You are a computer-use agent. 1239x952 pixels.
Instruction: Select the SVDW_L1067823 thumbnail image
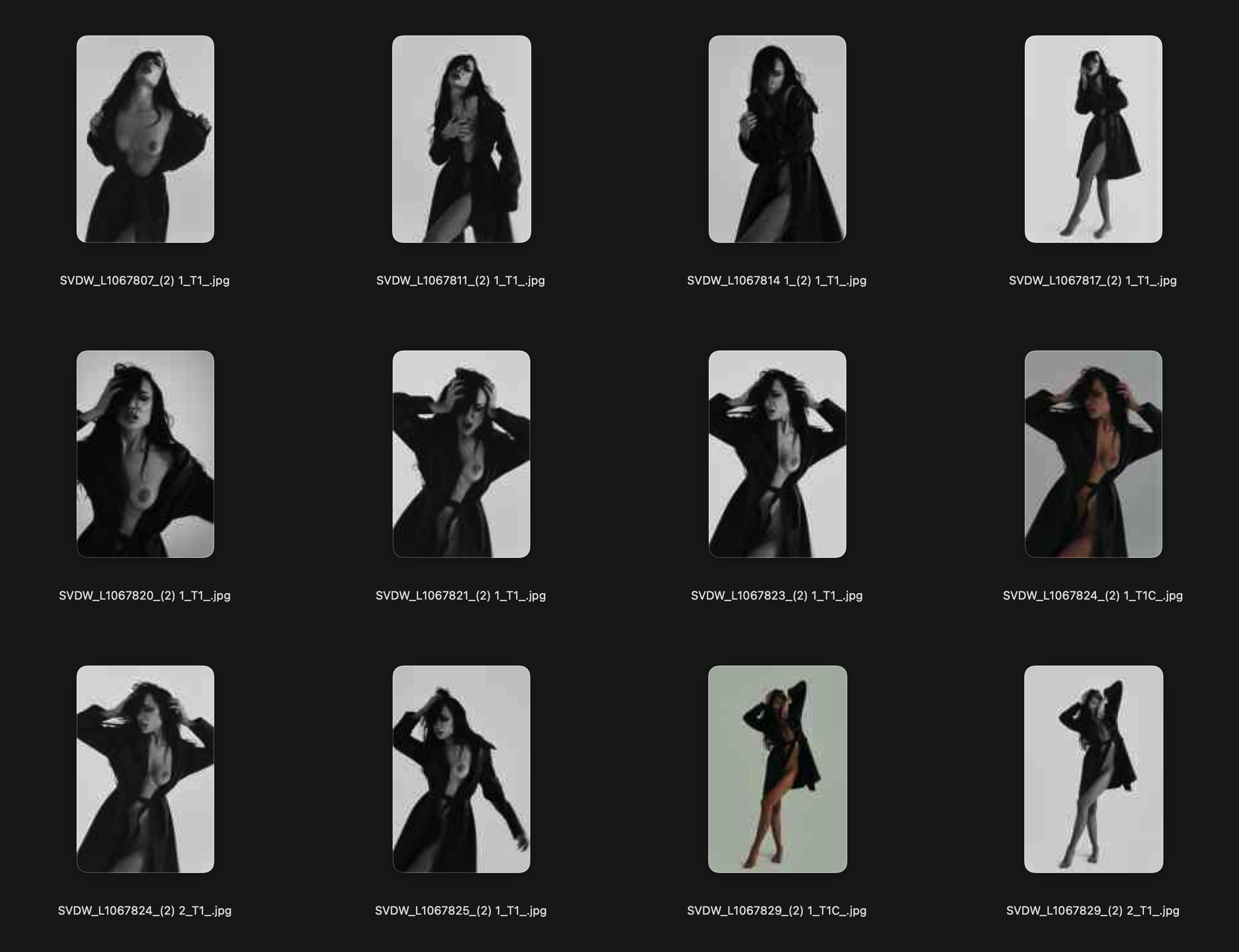[777, 454]
